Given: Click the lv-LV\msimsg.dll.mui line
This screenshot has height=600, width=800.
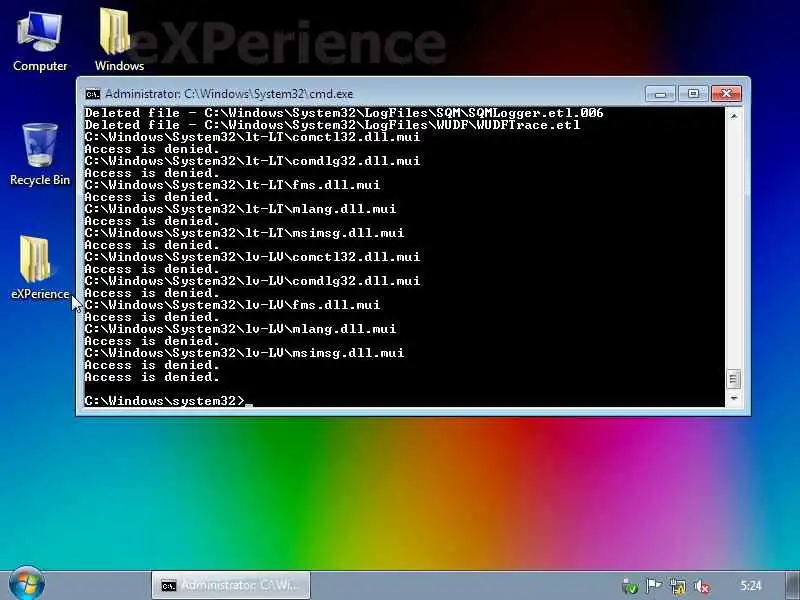Looking at the screenshot, I should (244, 353).
